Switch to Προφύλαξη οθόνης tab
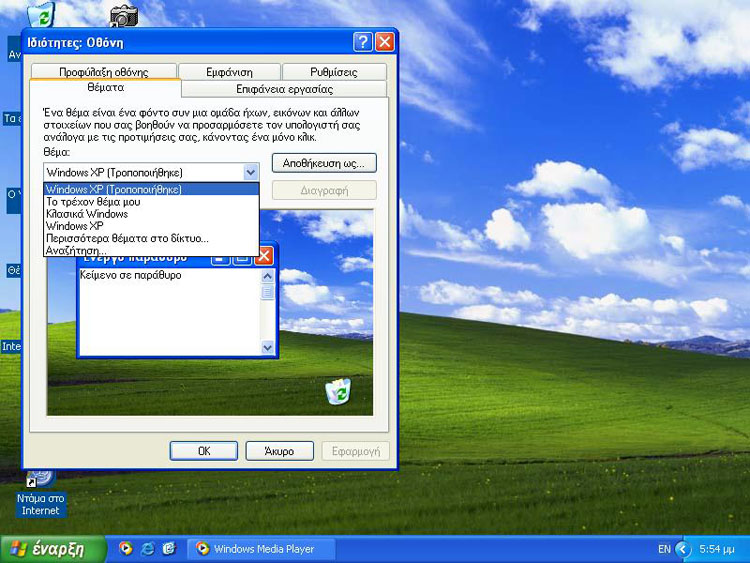Screen dimensions: 750x563 [x=104, y=72]
